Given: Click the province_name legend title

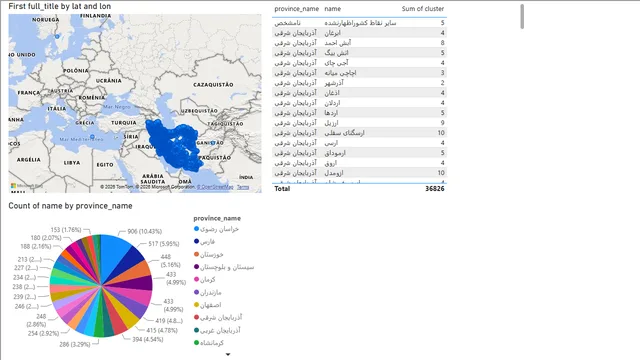Looking at the screenshot, I should 217,218.
